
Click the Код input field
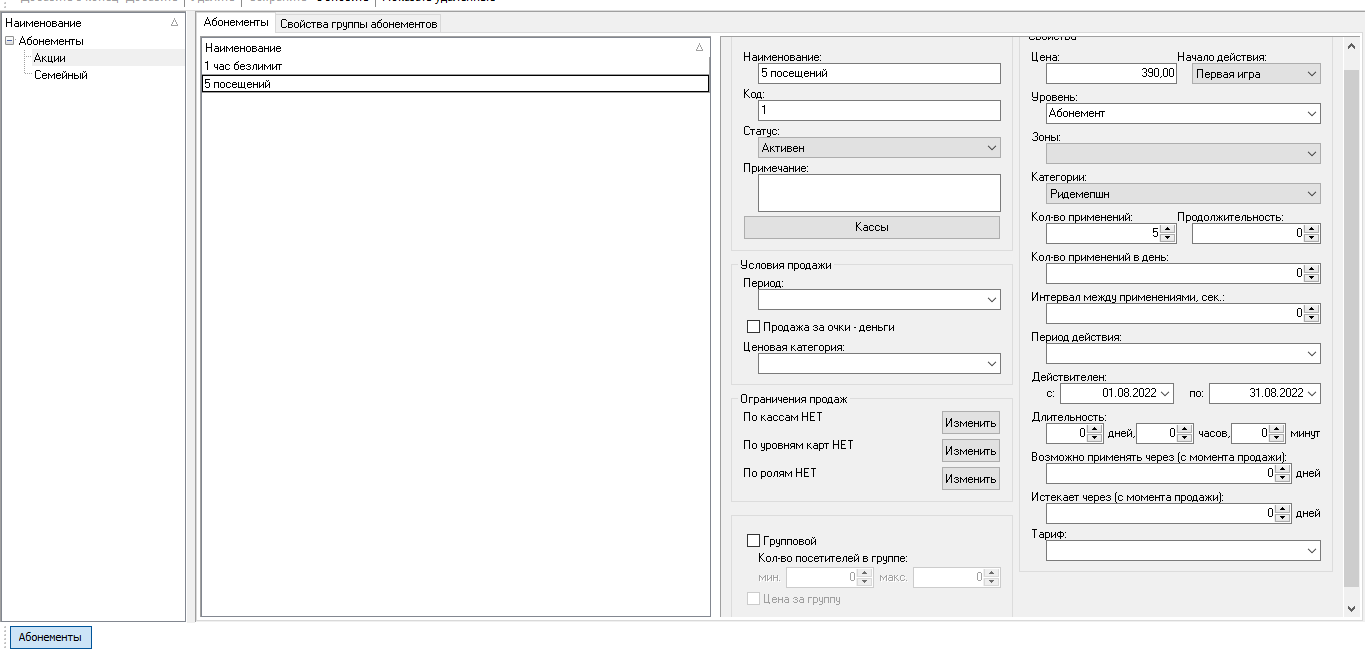(879, 110)
